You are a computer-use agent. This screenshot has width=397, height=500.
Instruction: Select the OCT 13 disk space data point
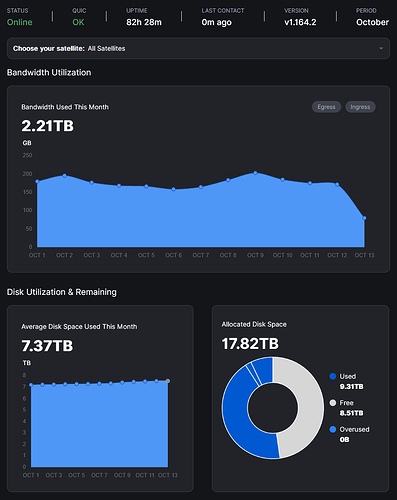168,381
